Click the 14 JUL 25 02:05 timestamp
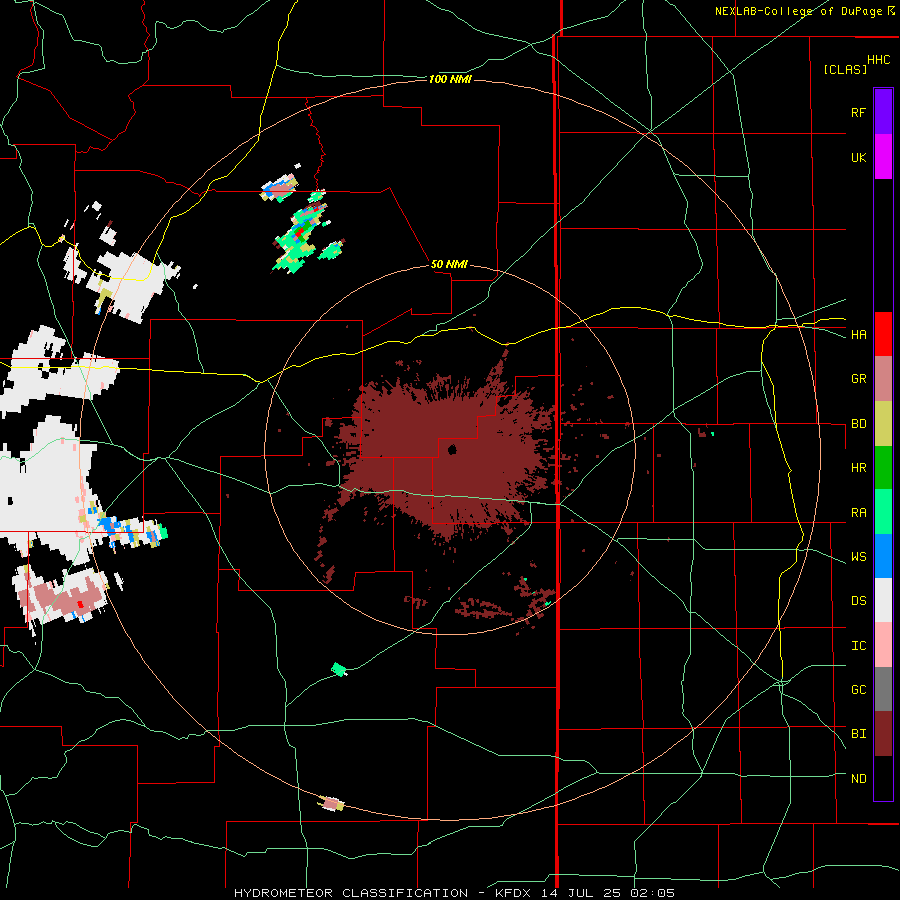 click(607, 893)
